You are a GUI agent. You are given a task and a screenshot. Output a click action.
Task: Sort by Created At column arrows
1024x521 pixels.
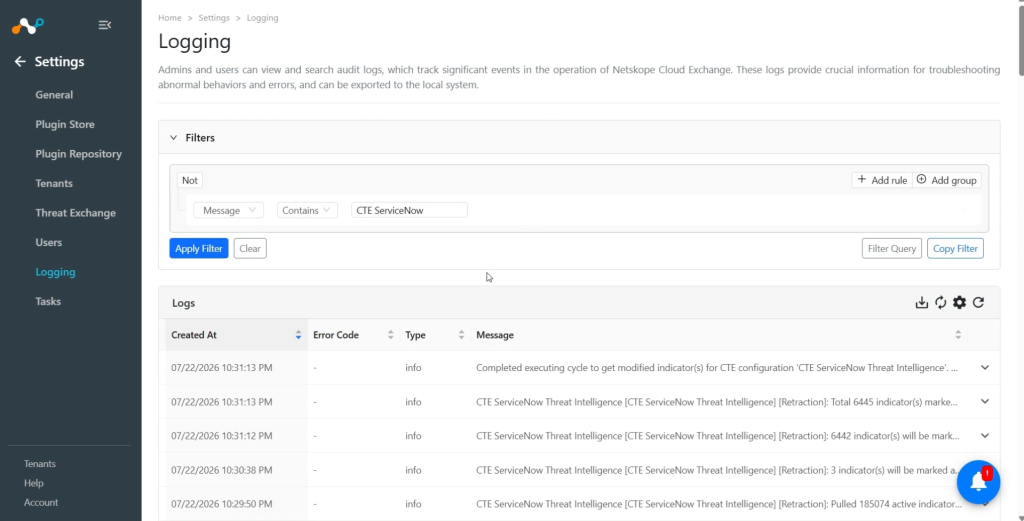click(x=298, y=335)
